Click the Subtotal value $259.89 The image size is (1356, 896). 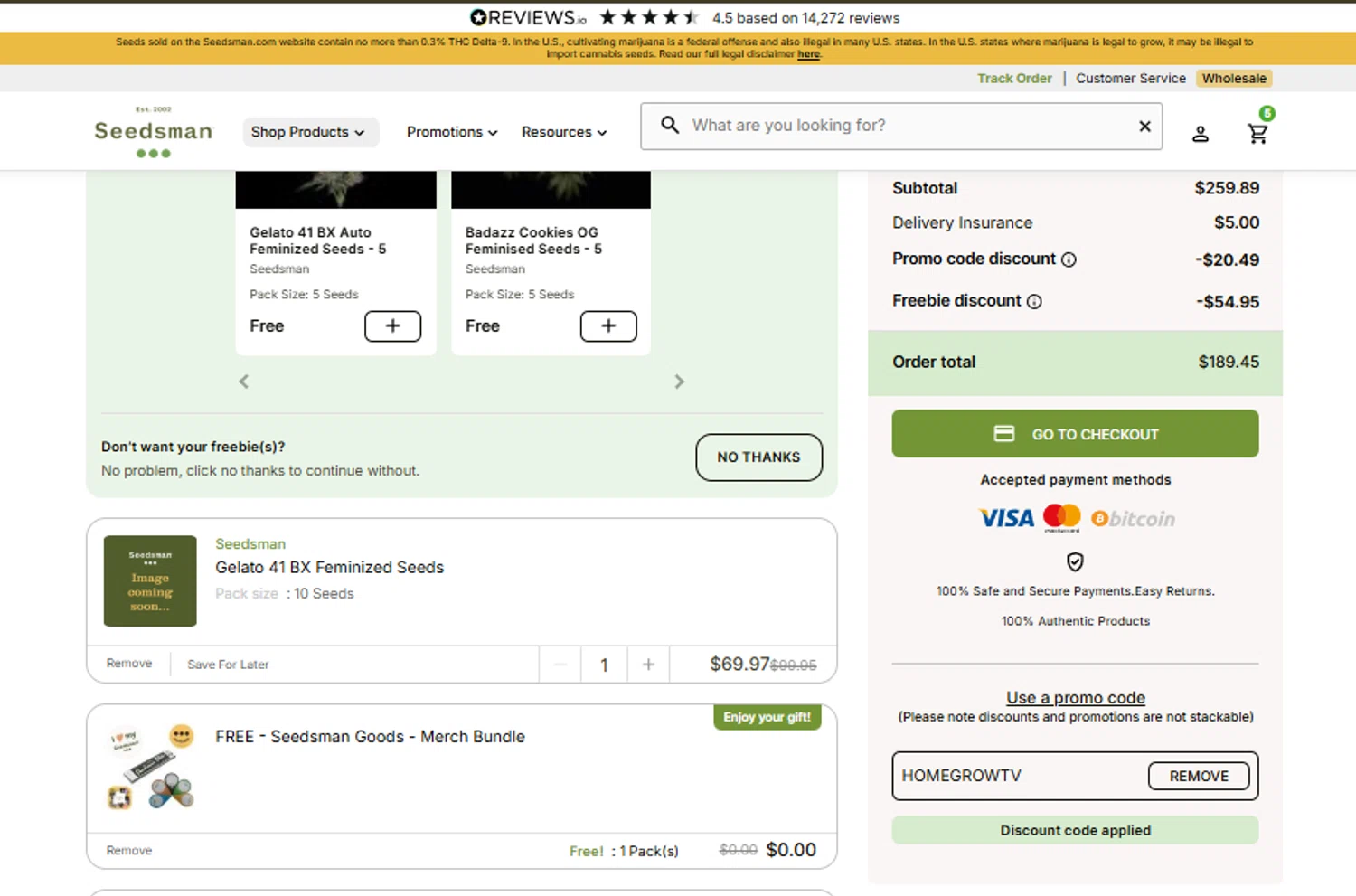(x=1227, y=188)
